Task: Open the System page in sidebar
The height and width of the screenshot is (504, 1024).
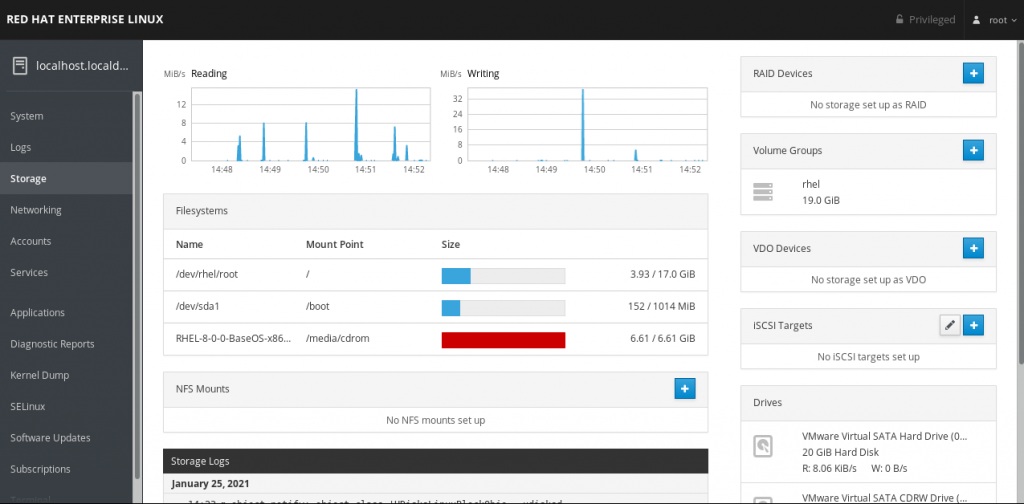Action: [x=27, y=116]
